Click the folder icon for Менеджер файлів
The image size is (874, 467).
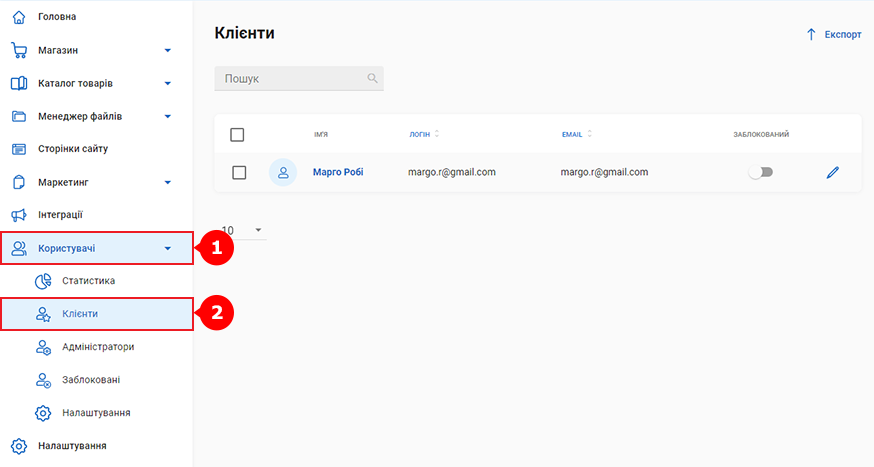coord(18,116)
